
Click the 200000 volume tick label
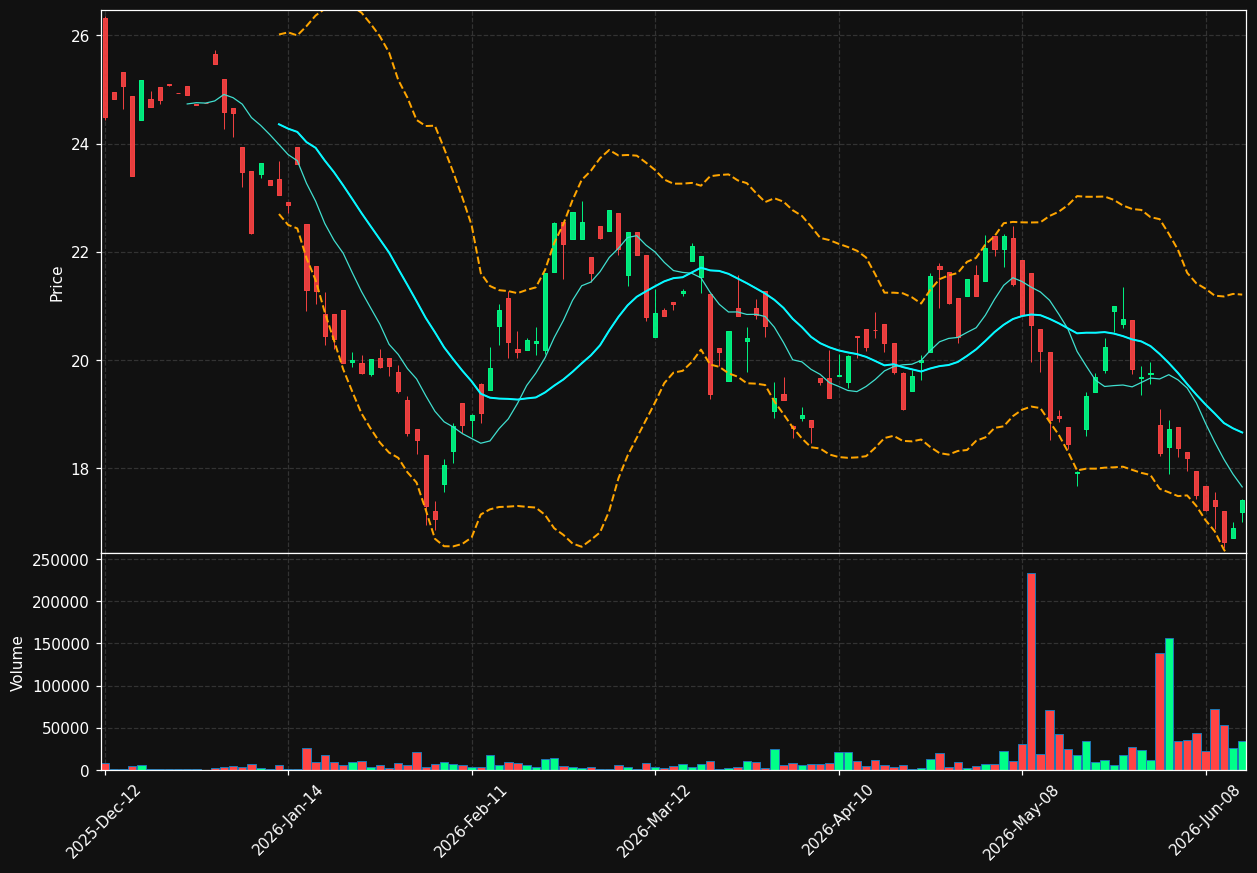pyautogui.click(x=62, y=602)
